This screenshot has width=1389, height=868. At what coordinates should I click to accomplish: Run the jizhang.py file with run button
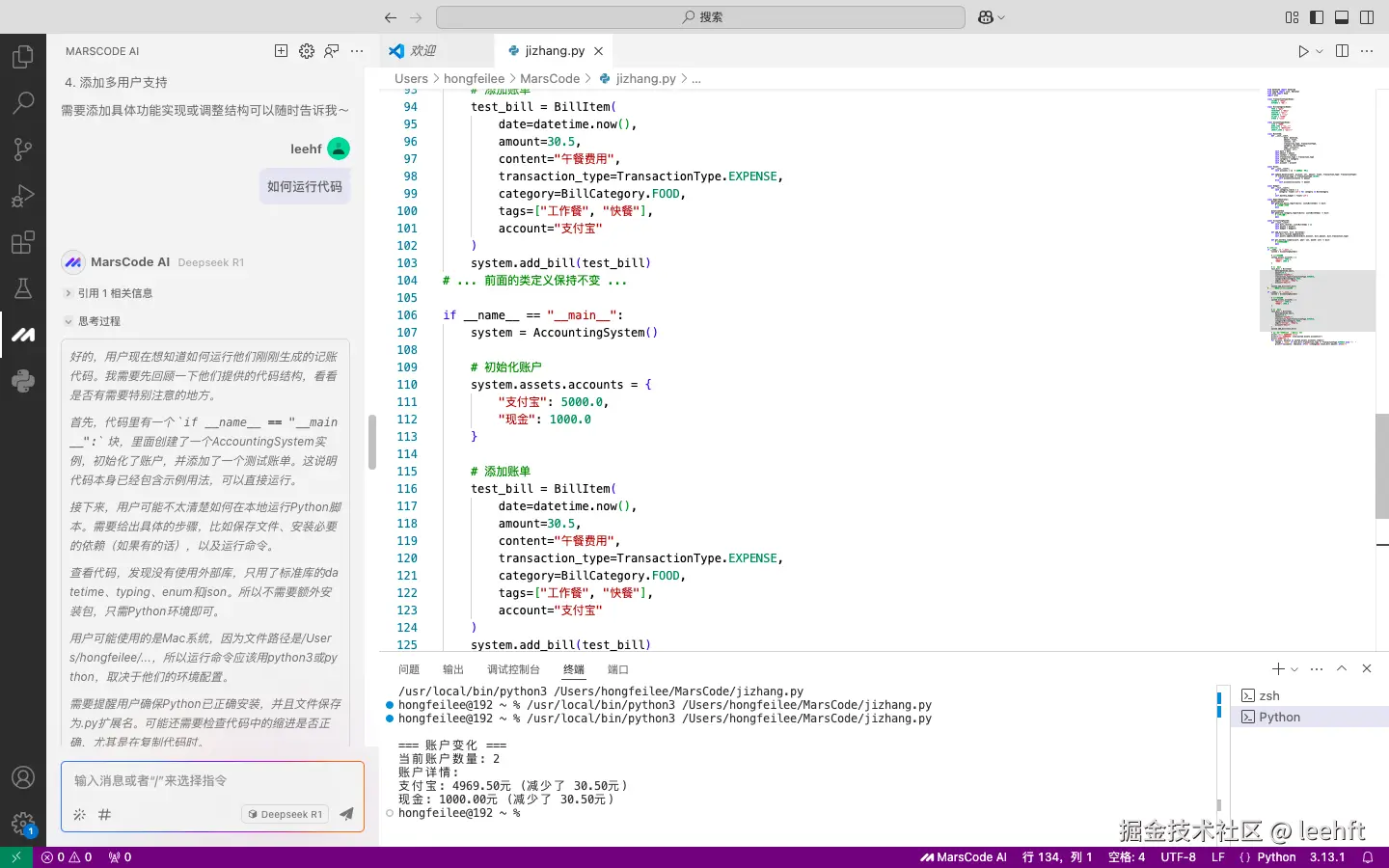[1301, 50]
